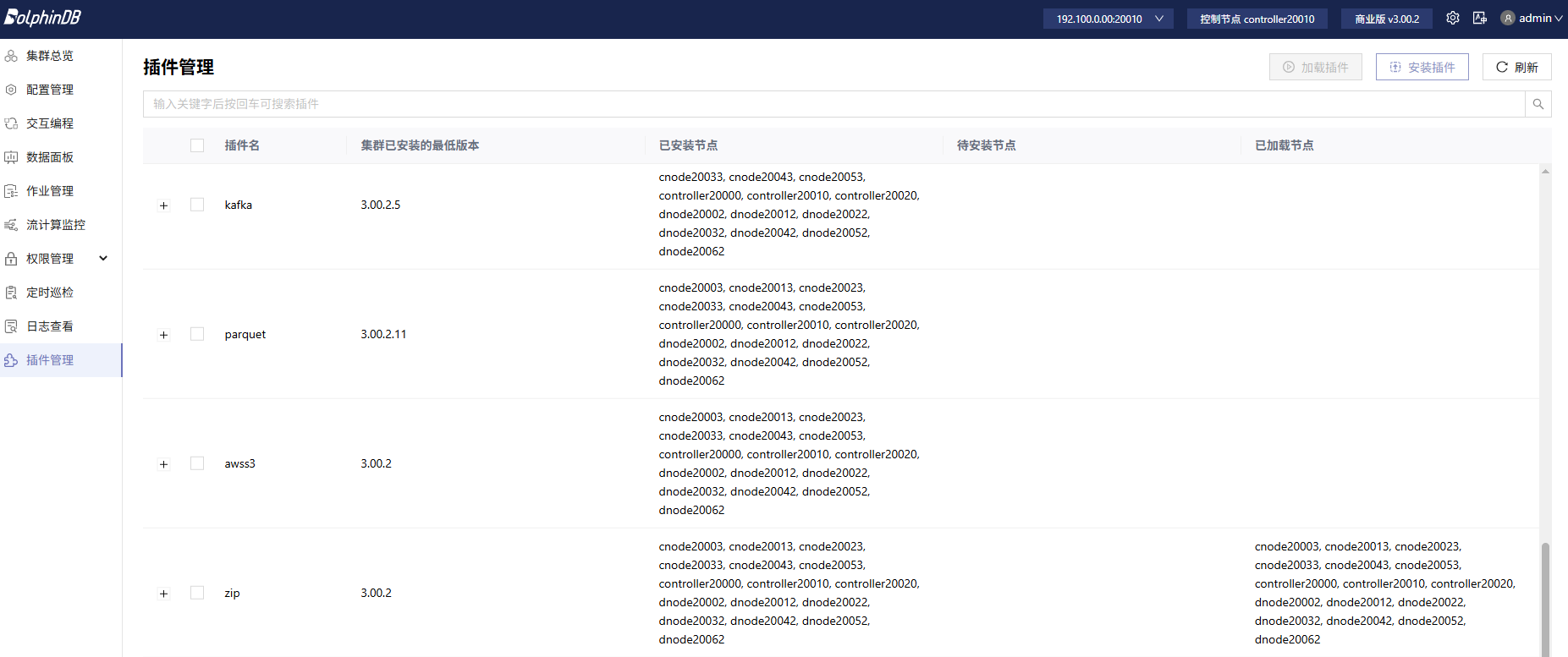Expand the 权限管理 submenu chevron
The image size is (1568, 657).
[103, 259]
